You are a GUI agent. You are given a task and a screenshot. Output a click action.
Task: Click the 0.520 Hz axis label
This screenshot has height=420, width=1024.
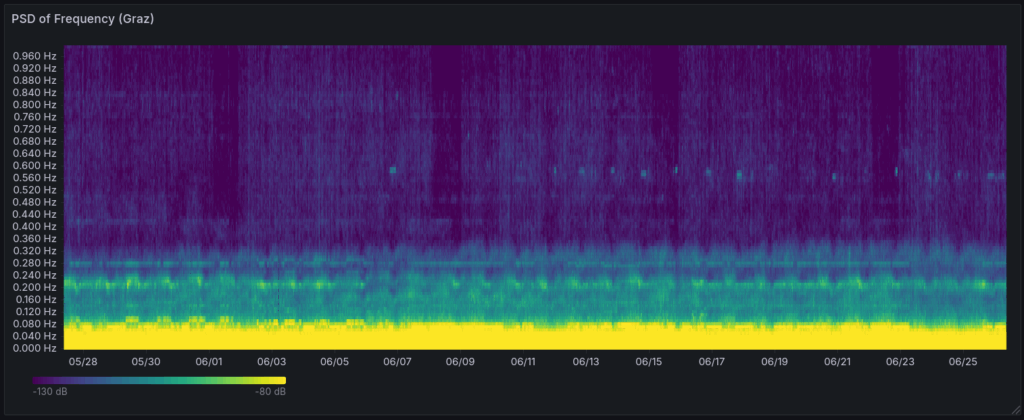pyautogui.click(x=35, y=190)
